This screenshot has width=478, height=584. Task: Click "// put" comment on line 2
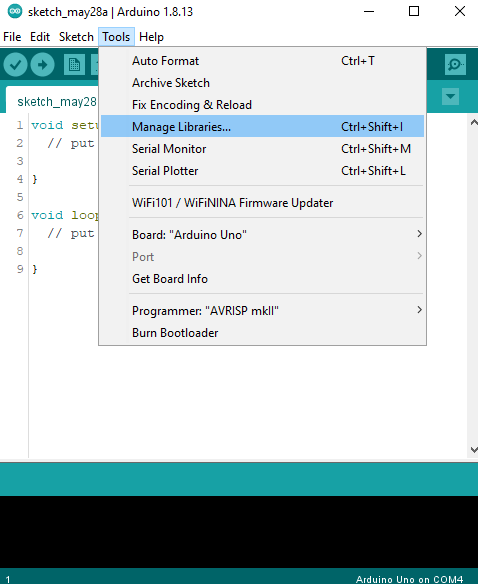point(71,143)
